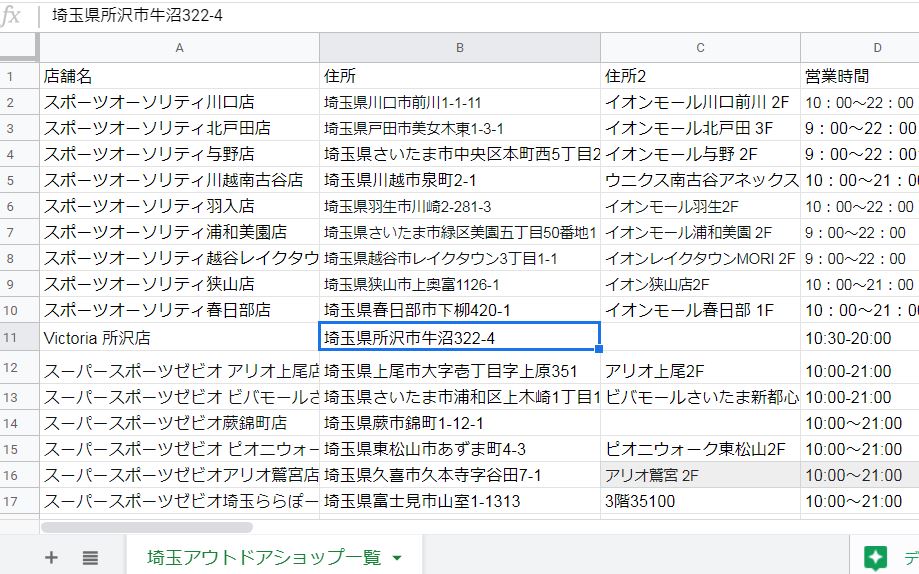
Task: Select cell スポーツオーソリティ川口店
Action: [x=179, y=102]
